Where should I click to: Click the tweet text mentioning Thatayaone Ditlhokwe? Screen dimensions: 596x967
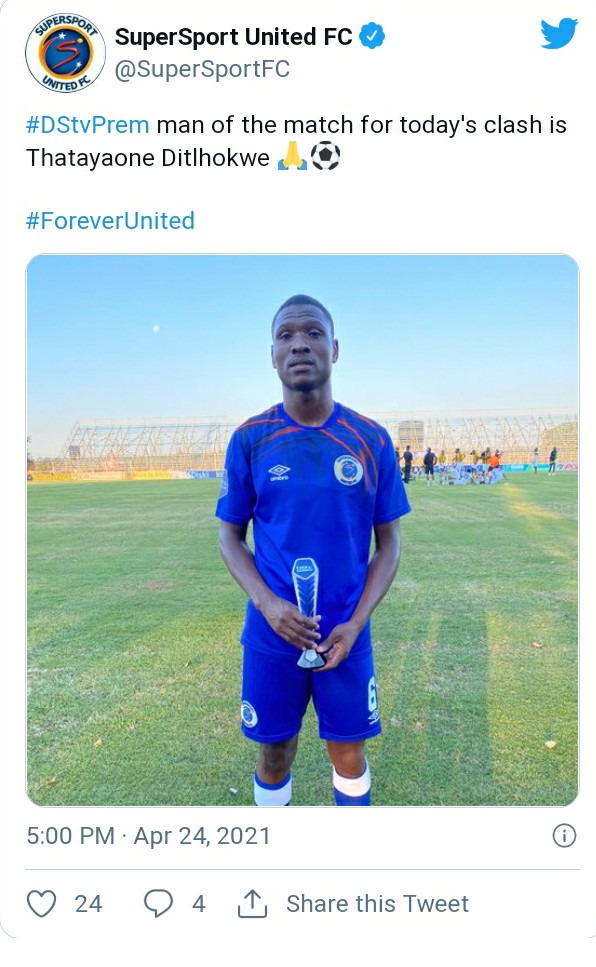(296, 141)
